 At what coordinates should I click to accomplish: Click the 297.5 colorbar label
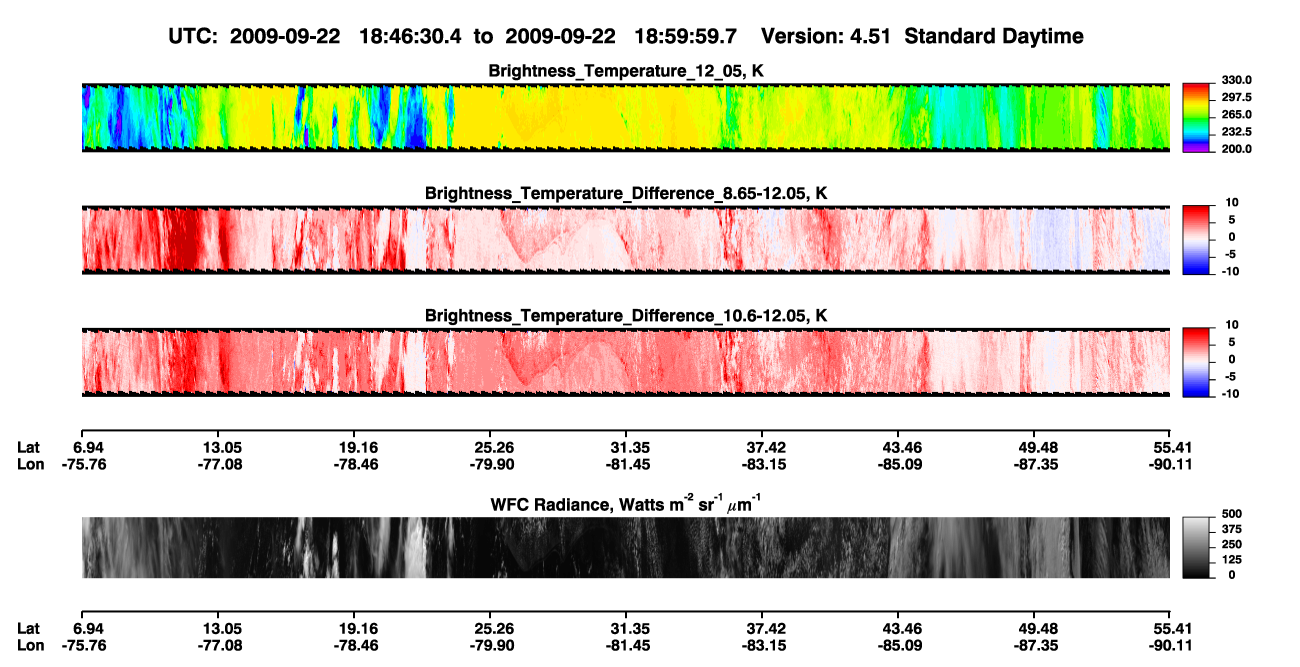[1236, 98]
